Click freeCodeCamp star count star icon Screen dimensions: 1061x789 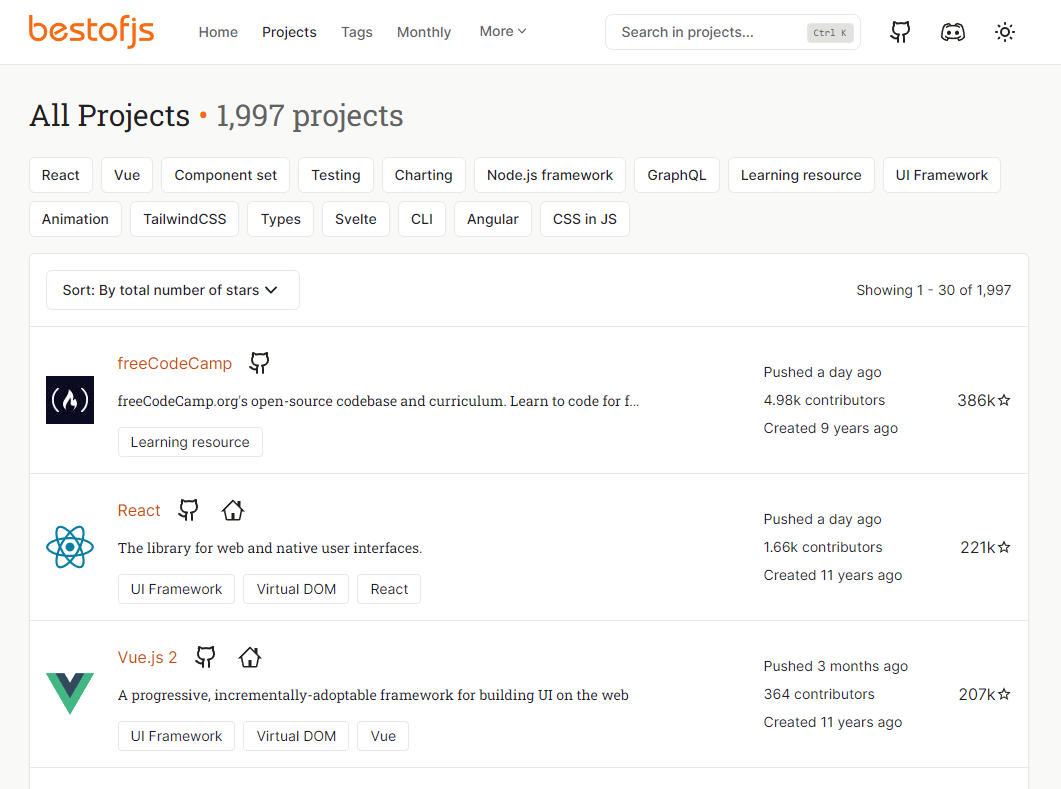1004,401
